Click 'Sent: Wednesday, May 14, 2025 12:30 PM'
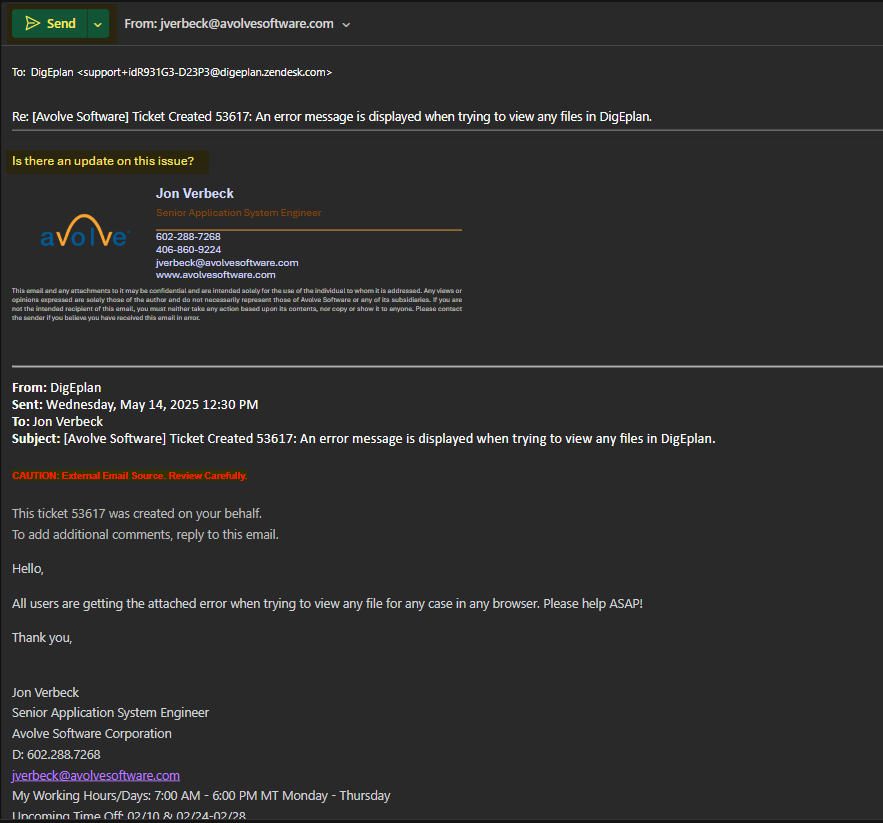The image size is (883, 823). click(135, 404)
